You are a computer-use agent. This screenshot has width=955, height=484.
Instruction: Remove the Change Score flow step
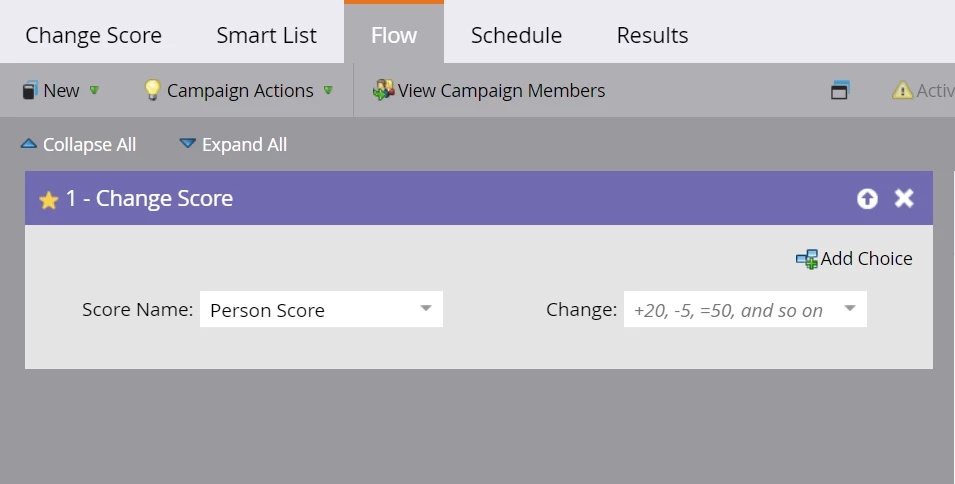904,199
